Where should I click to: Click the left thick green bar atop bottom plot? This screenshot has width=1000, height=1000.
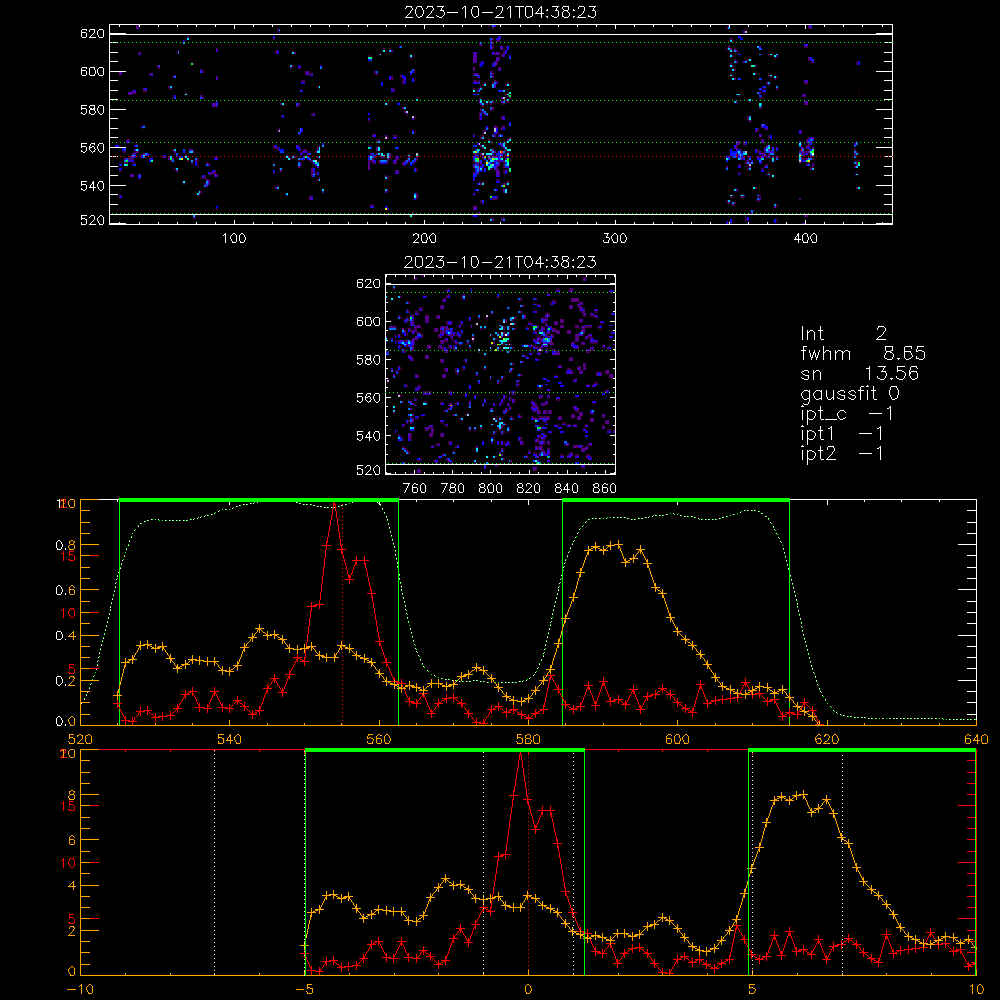pos(445,750)
